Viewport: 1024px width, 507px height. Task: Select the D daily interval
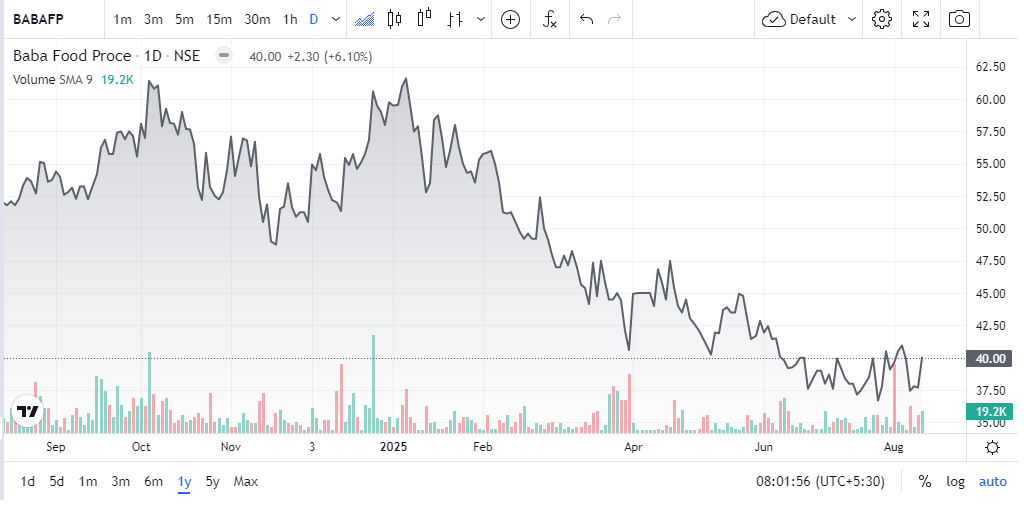pos(313,20)
